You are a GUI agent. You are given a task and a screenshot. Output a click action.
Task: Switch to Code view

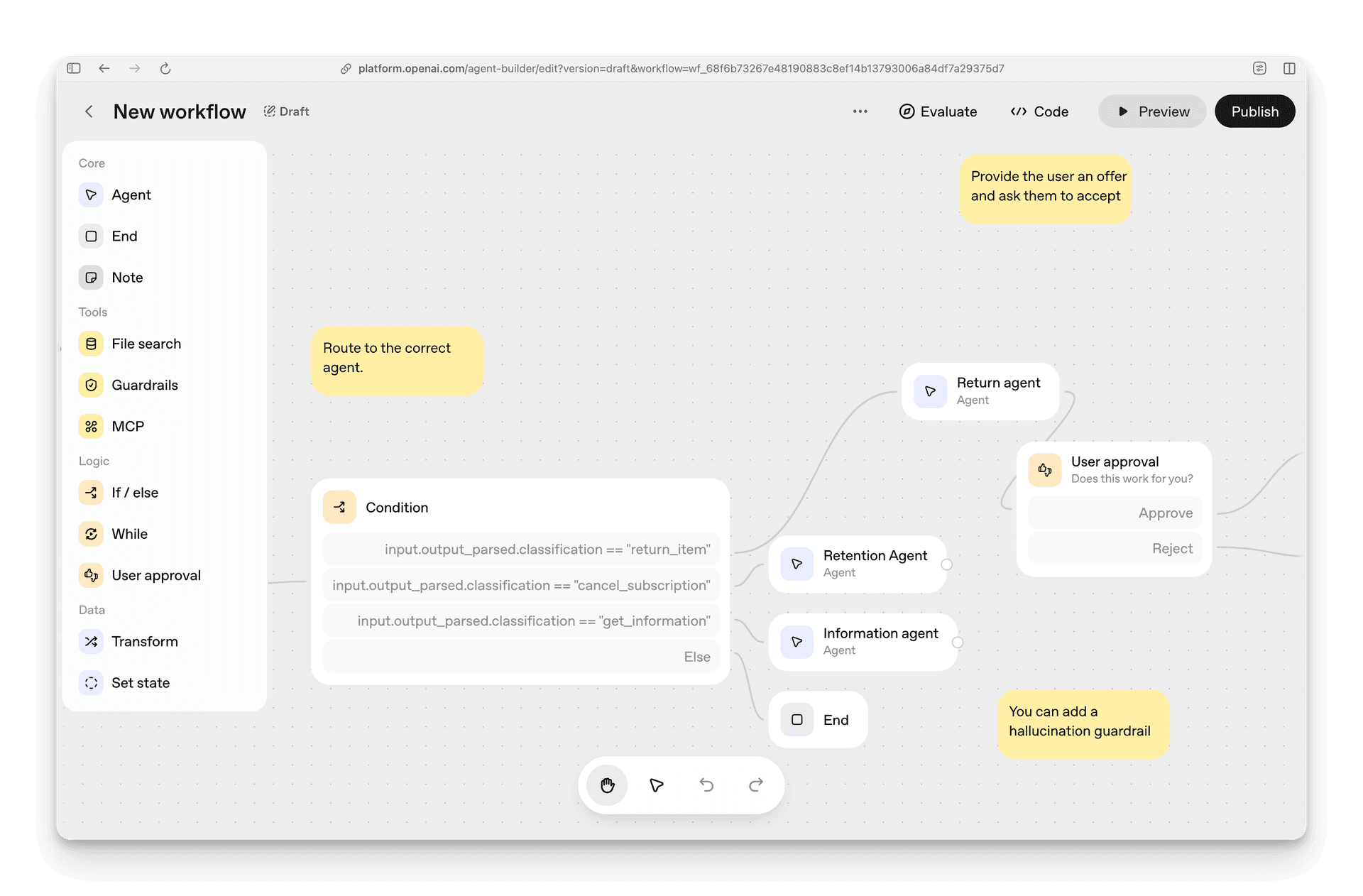point(1039,111)
